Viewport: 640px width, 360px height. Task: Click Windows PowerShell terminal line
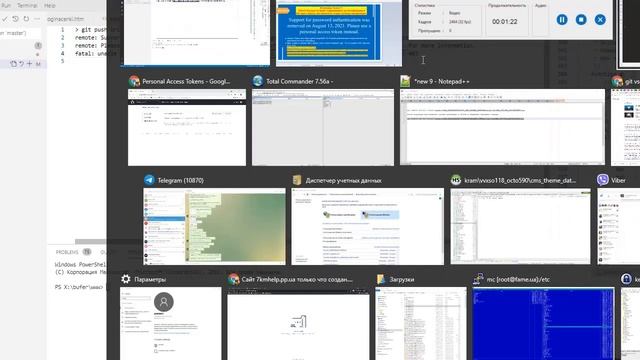click(80, 264)
